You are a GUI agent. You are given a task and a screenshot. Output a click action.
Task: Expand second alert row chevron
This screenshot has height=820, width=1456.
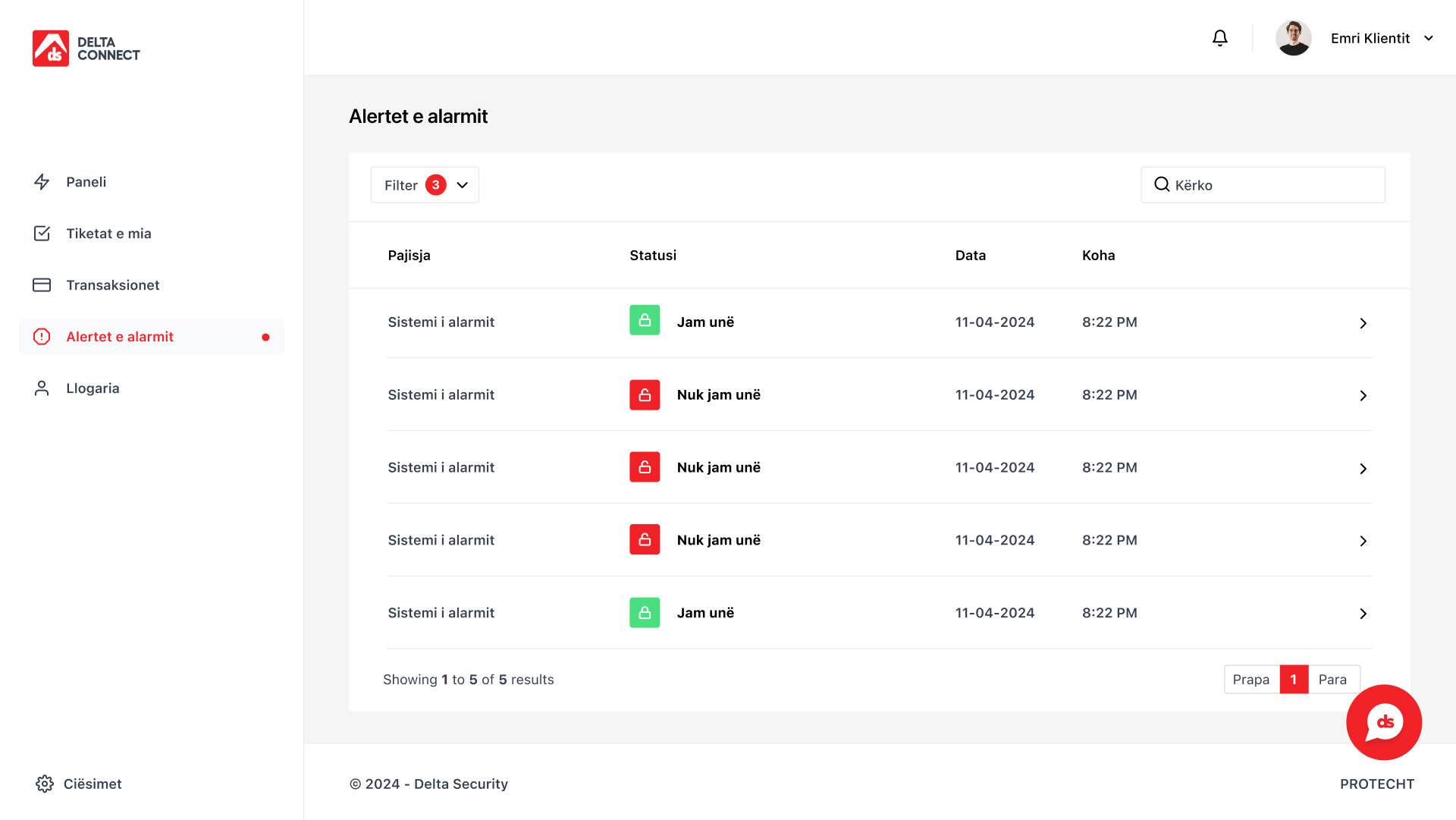[1363, 396]
